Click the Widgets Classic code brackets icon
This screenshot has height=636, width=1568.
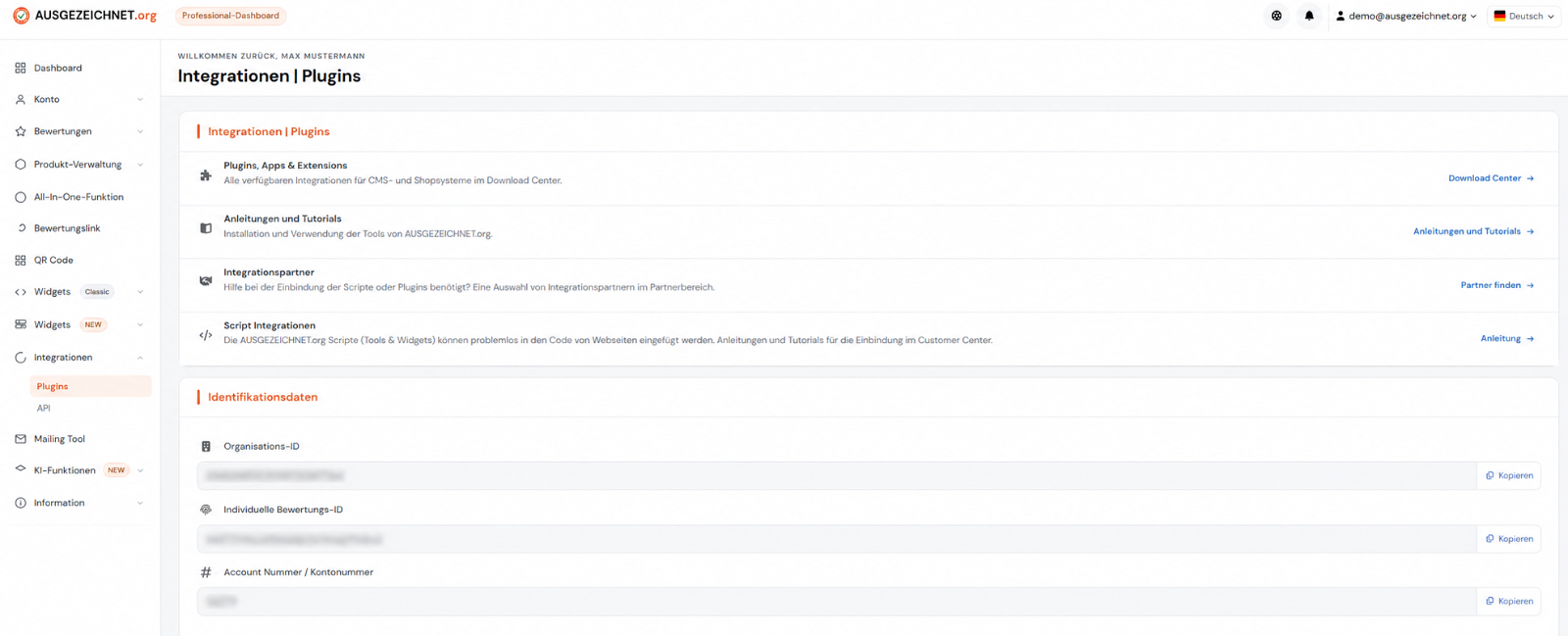21,292
